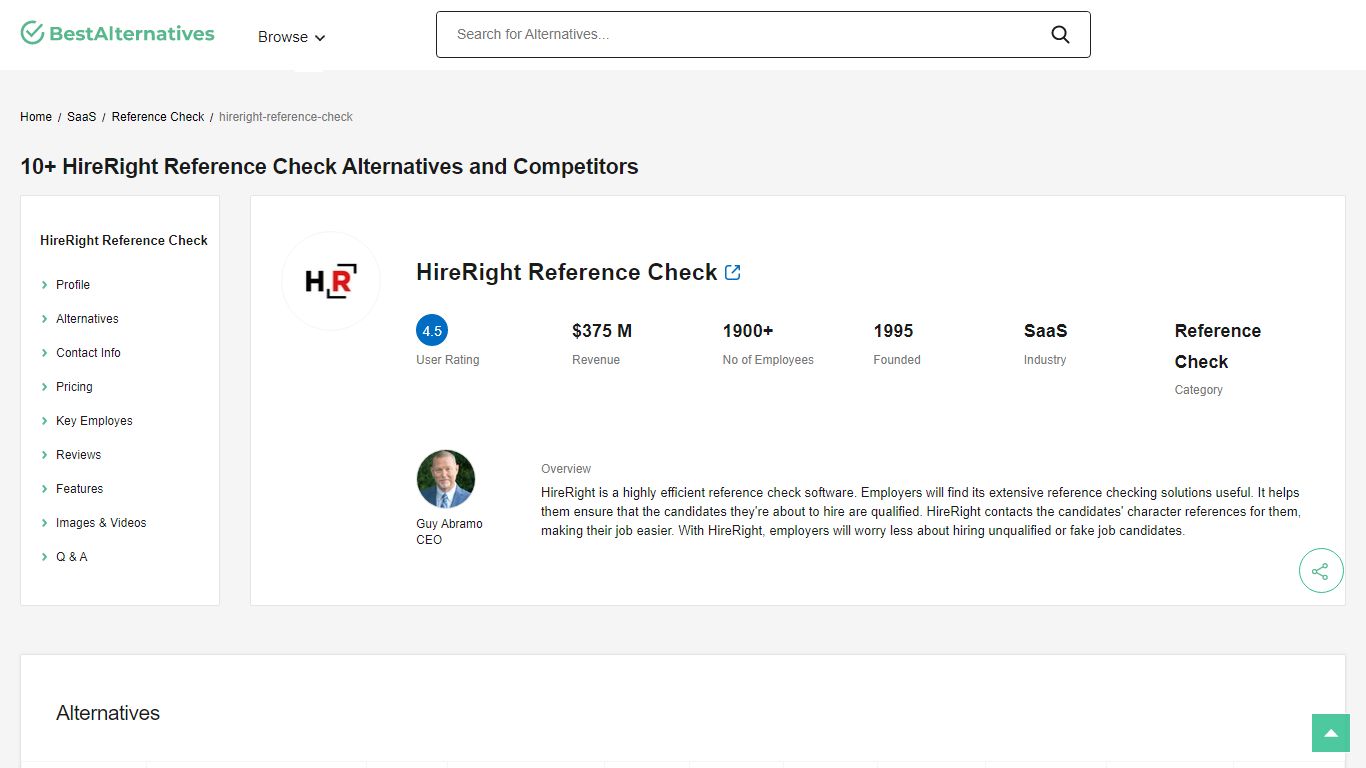Click the hireright-reference-check breadcrumb text
The height and width of the screenshot is (768, 1366).
286,117
